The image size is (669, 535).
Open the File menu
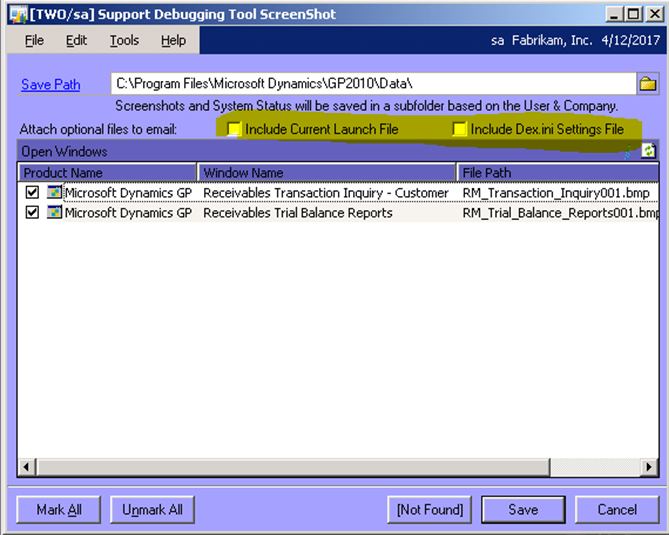coord(34,41)
